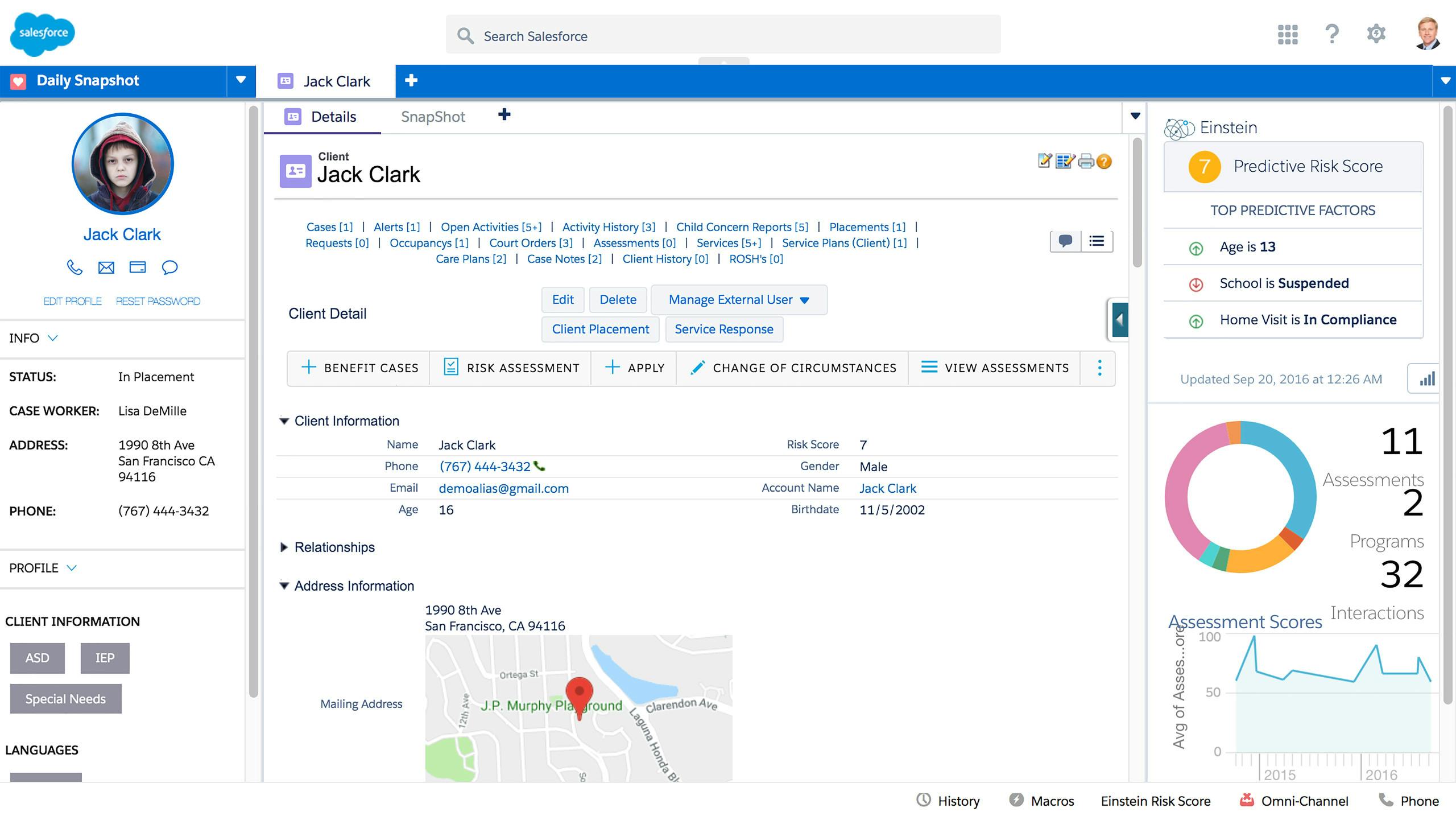Click the Special Needs tag

click(65, 699)
